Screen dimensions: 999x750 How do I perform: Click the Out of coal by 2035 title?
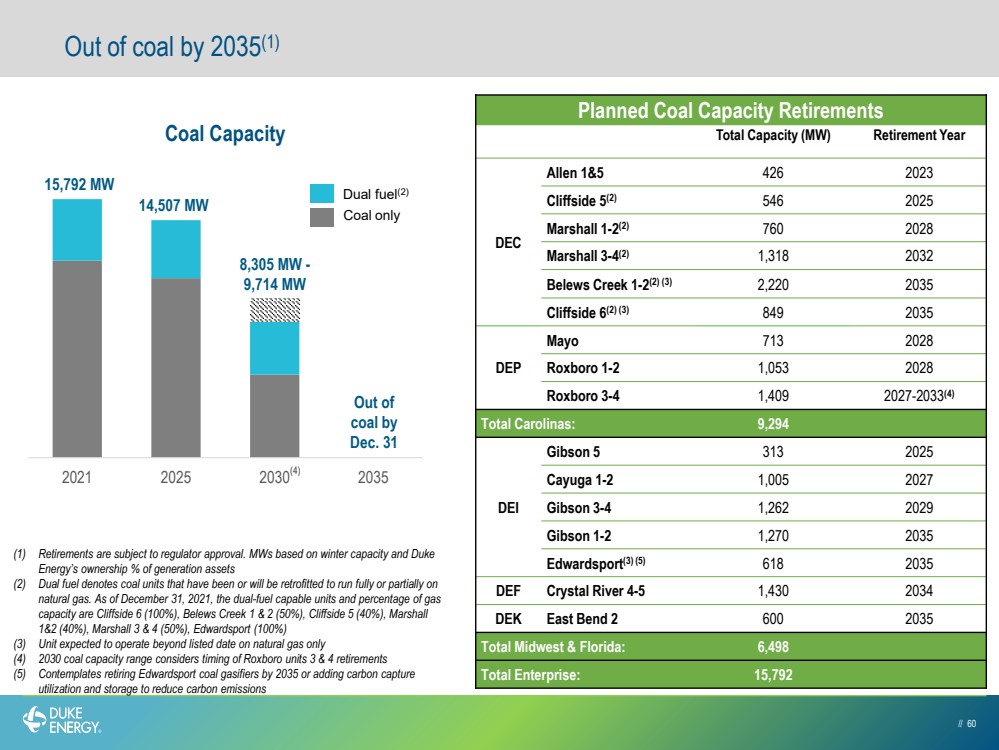tap(172, 47)
